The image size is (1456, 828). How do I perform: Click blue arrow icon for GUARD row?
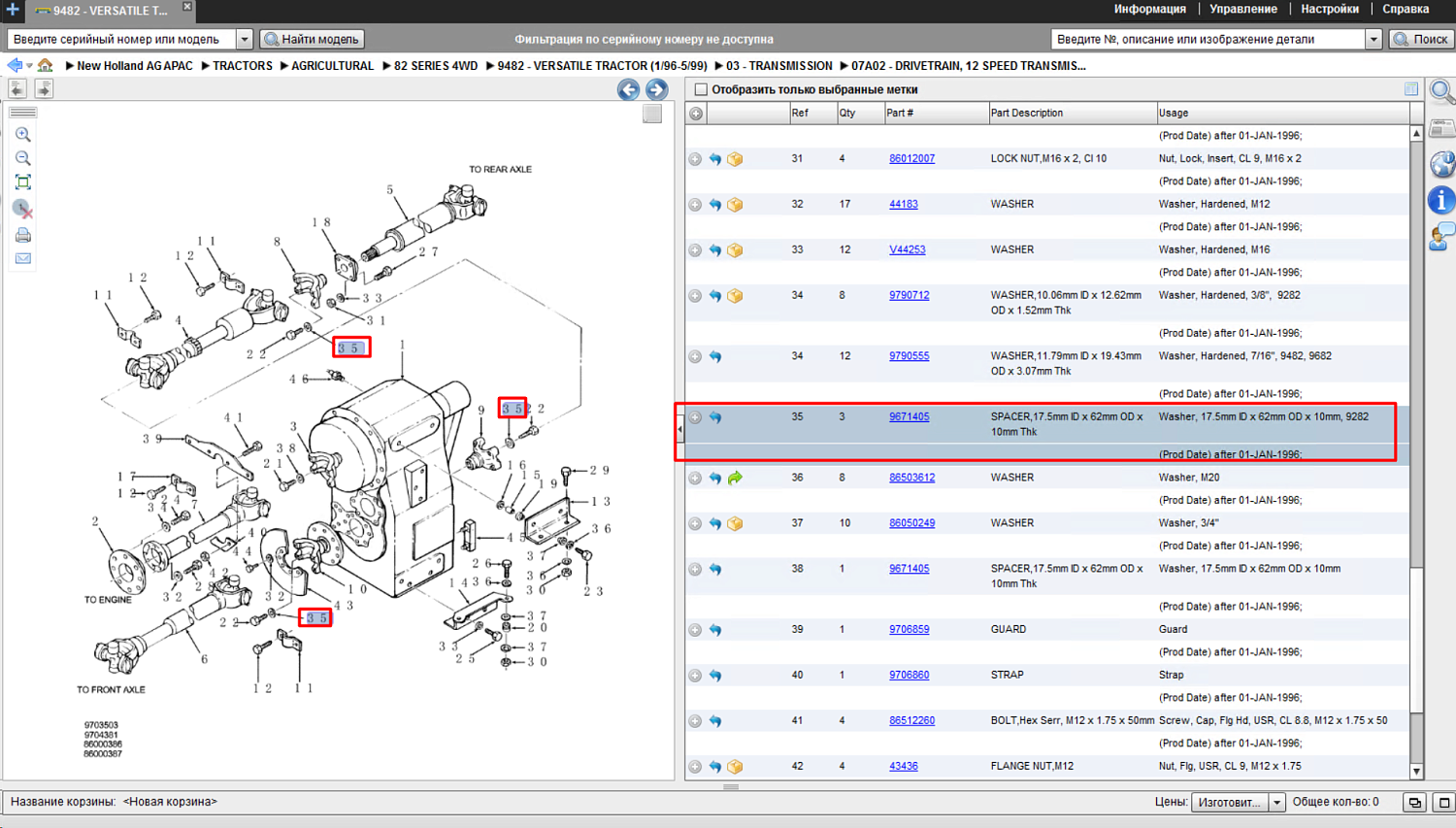(x=715, y=630)
